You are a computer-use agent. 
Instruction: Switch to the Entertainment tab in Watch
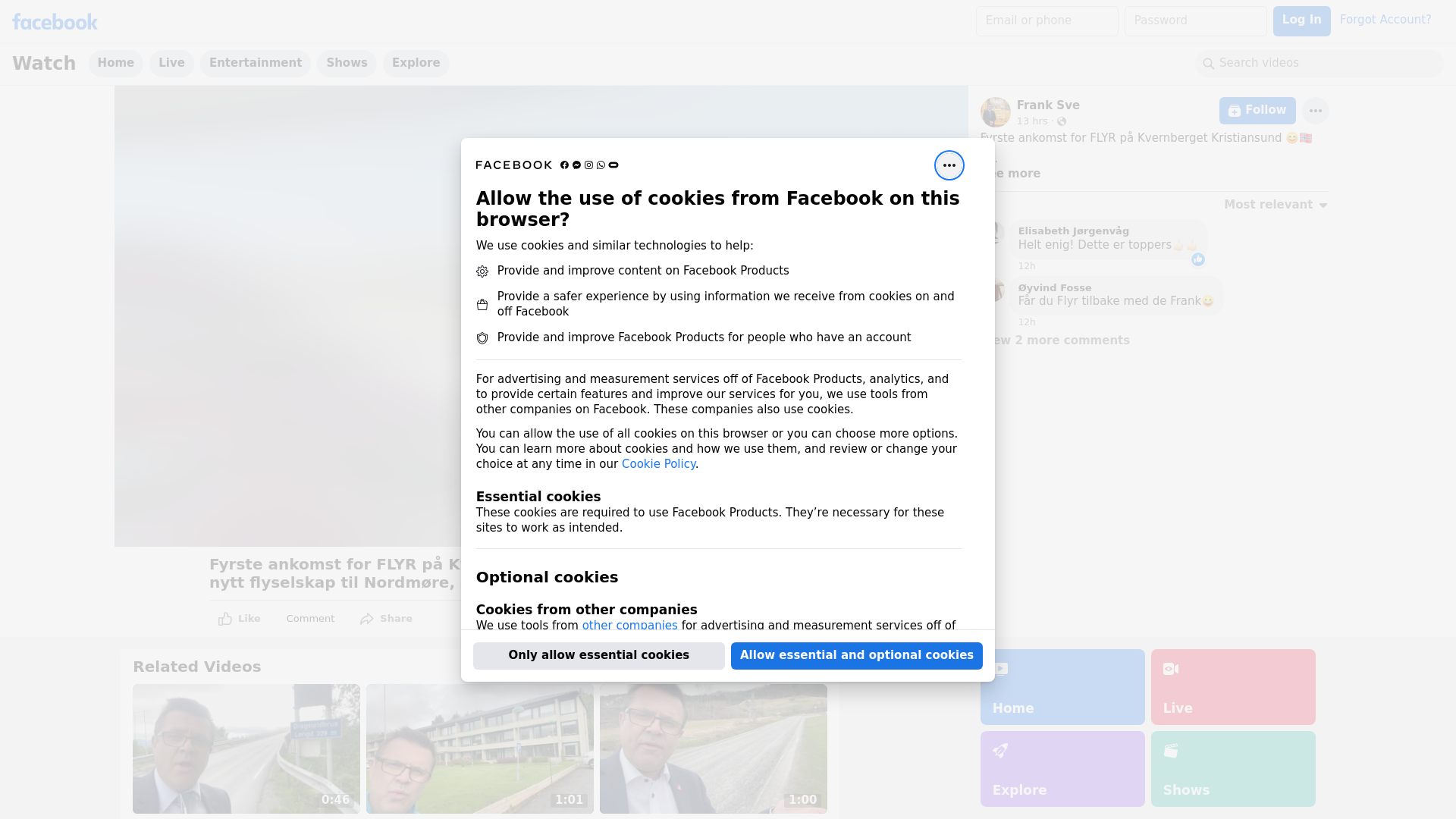256,63
